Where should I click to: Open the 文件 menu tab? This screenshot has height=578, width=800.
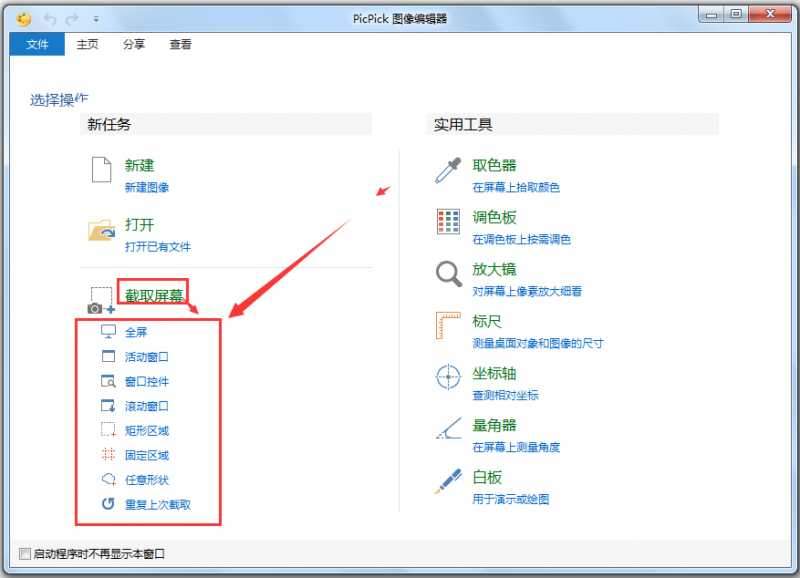[37, 44]
